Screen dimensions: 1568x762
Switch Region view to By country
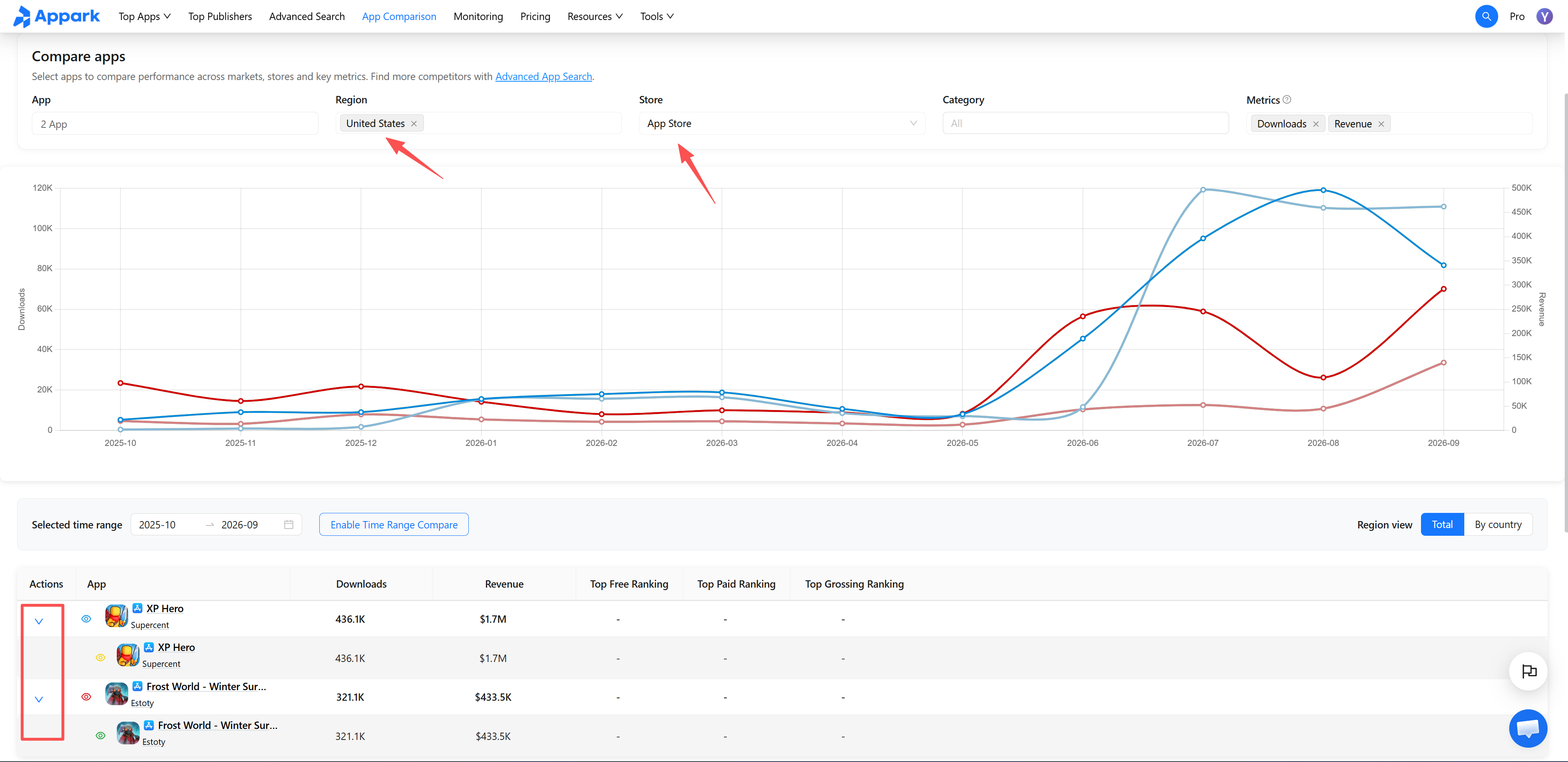point(1497,525)
